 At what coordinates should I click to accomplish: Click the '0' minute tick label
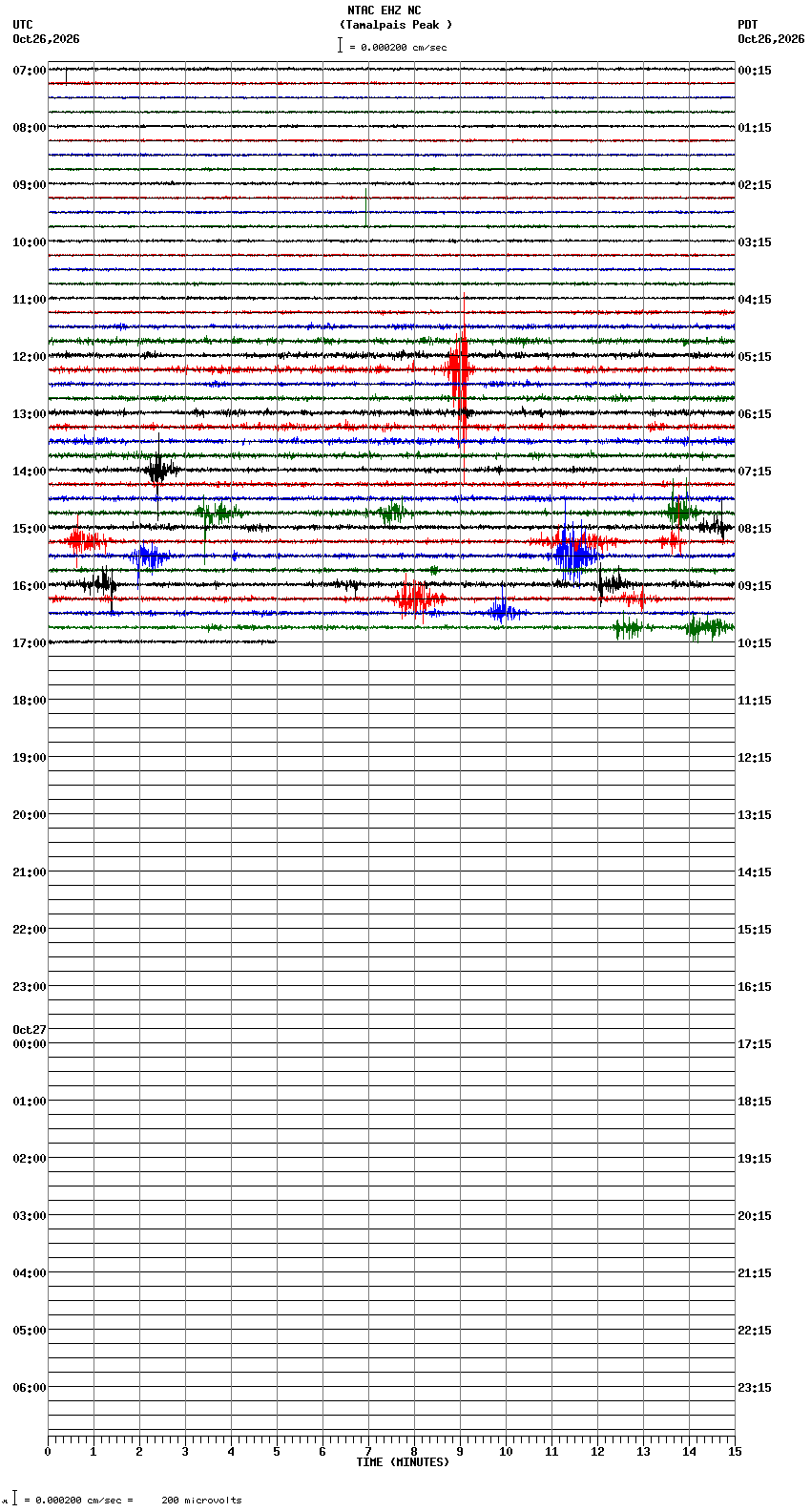tap(48, 1452)
